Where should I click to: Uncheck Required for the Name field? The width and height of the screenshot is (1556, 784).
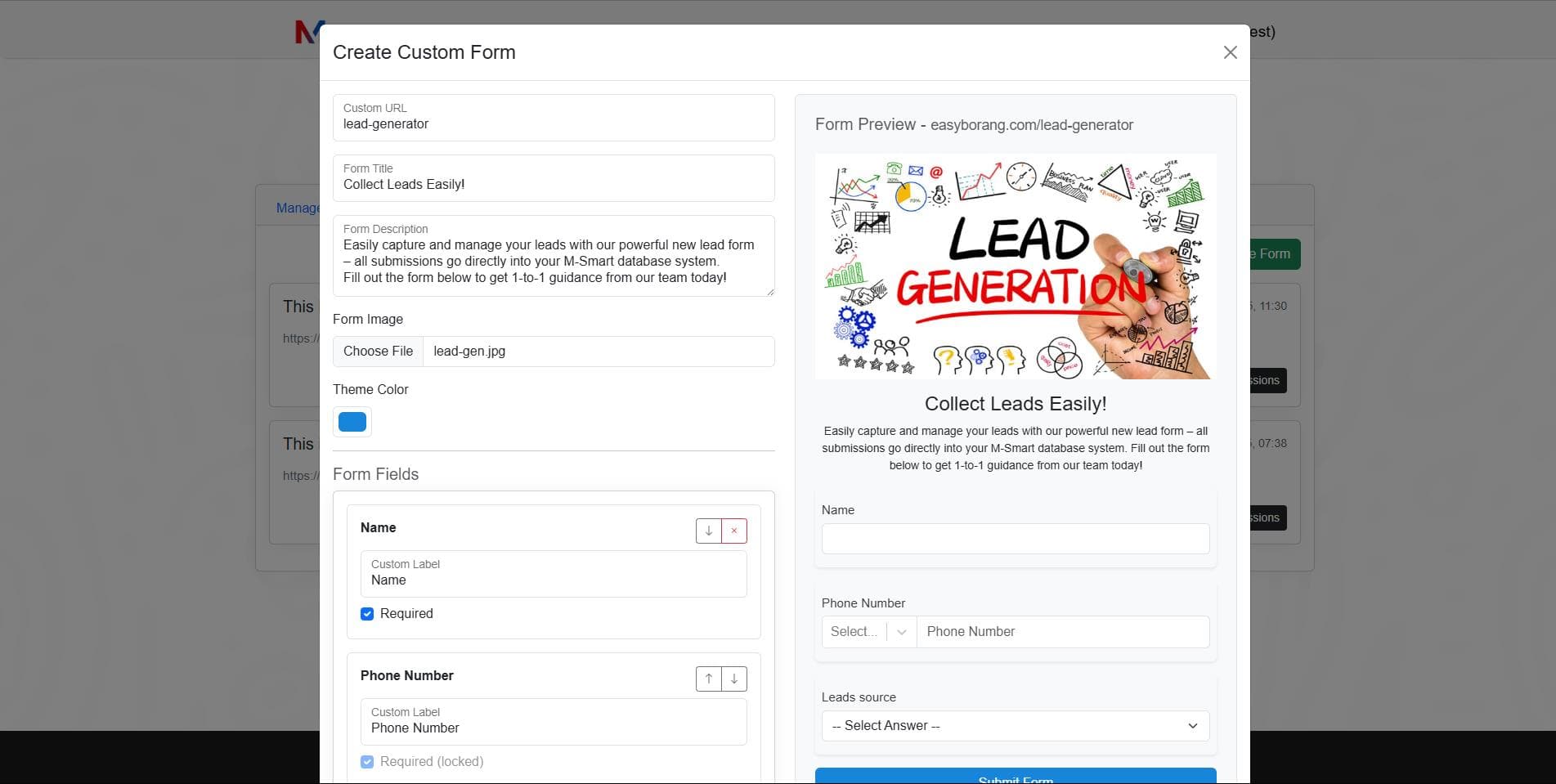(x=367, y=613)
